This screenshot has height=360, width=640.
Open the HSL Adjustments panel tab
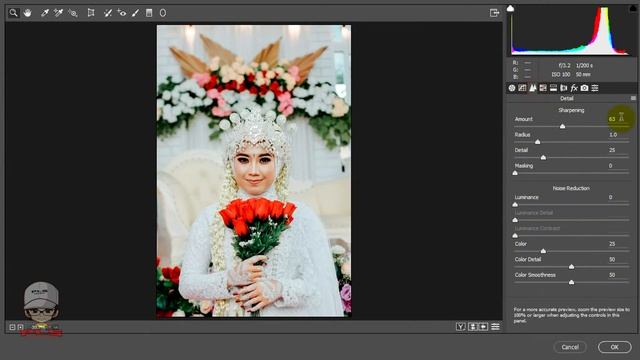point(543,88)
